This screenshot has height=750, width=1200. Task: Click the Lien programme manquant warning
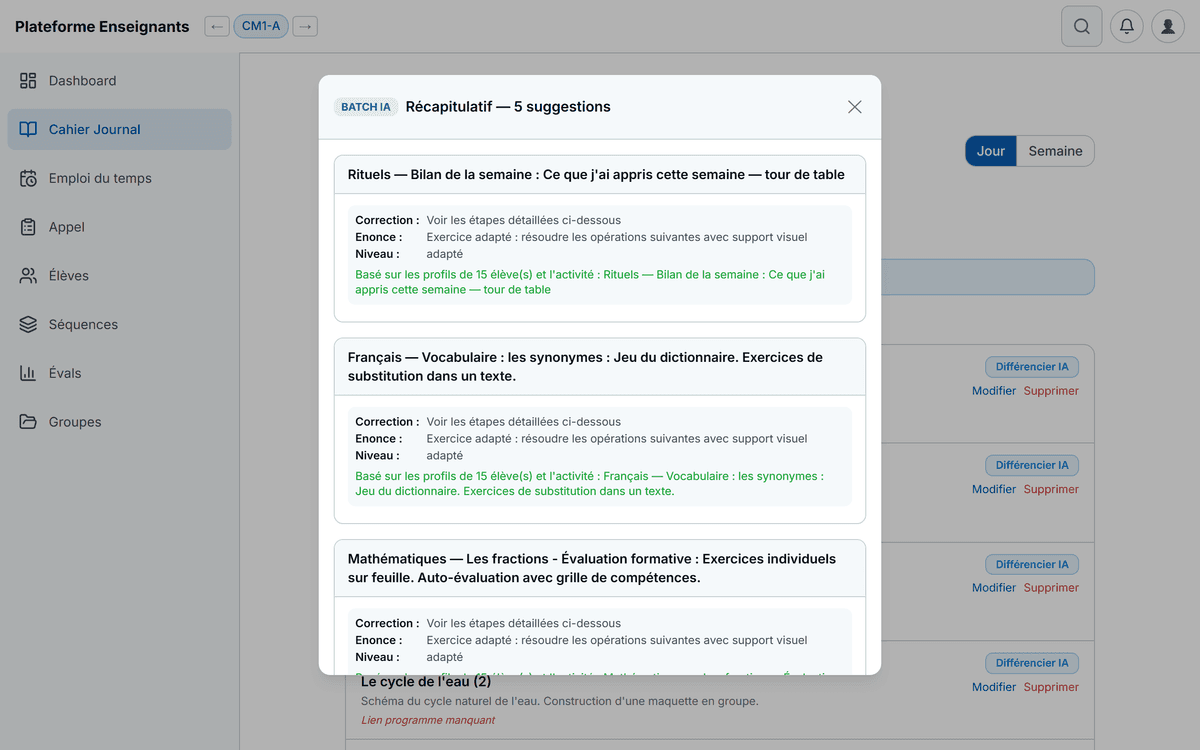[428, 720]
